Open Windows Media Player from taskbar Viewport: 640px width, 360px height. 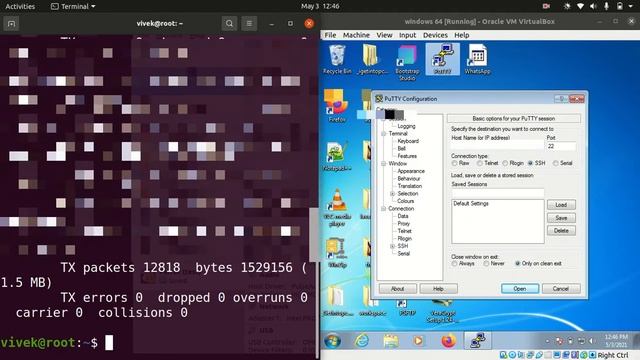tap(419, 340)
